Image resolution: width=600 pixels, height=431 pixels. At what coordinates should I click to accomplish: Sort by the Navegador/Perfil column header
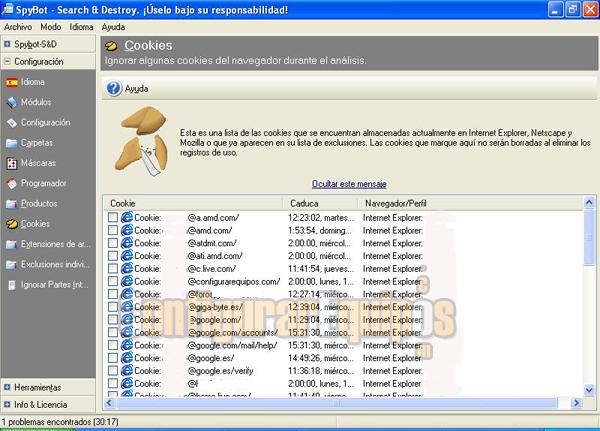click(470, 203)
